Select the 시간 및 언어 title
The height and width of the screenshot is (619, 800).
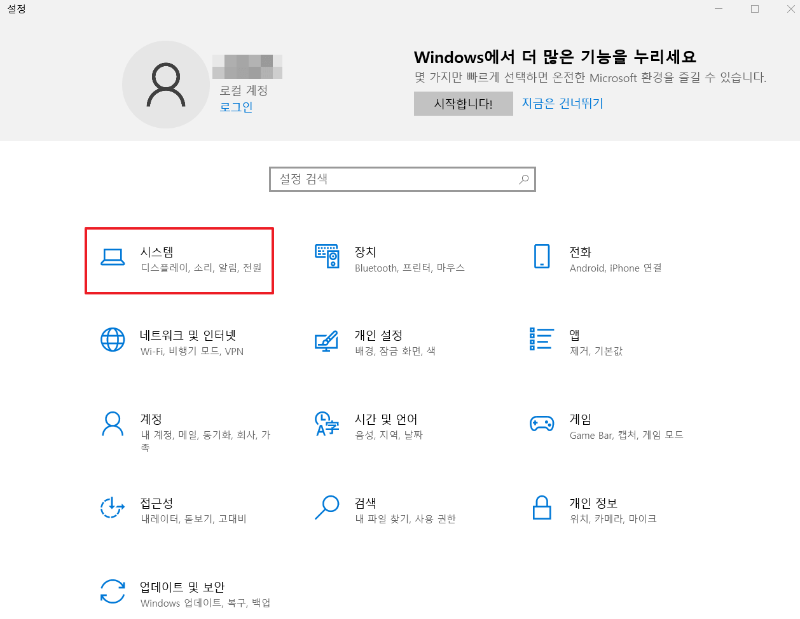[x=386, y=419]
